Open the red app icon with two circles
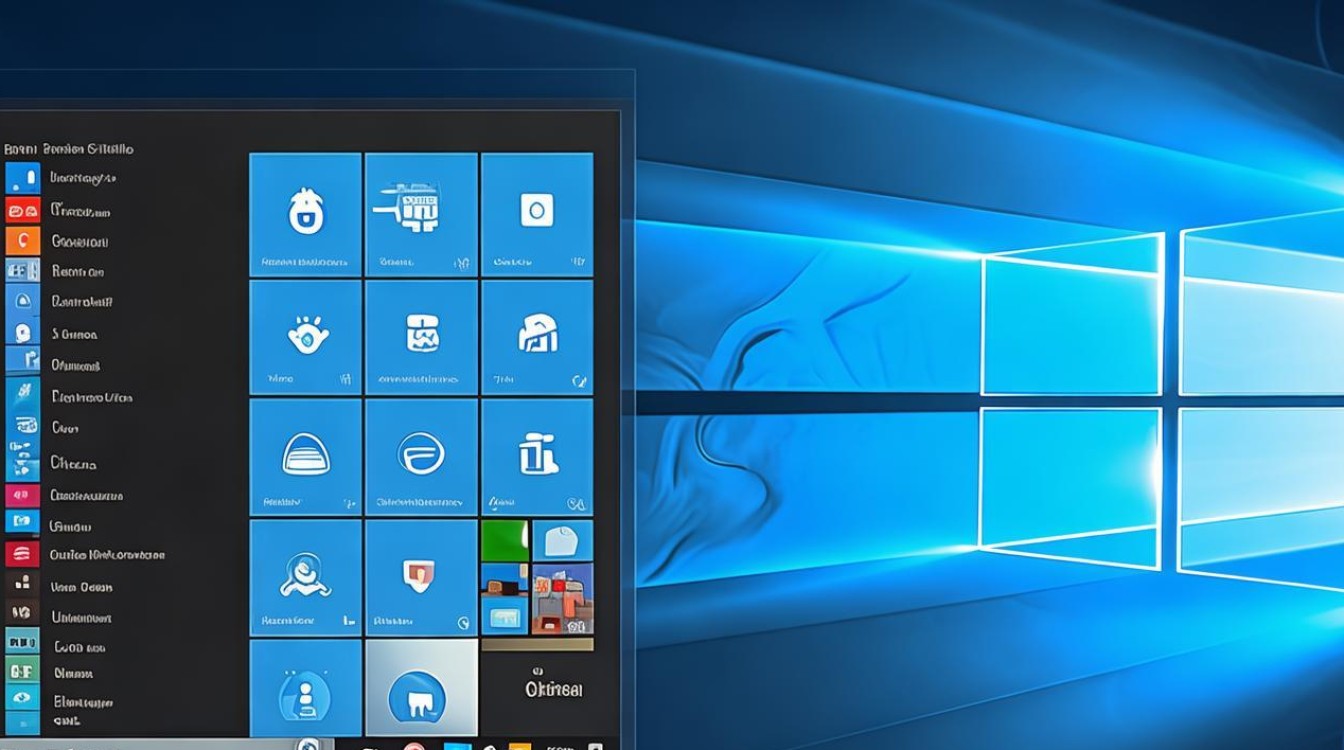 click(x=23, y=210)
